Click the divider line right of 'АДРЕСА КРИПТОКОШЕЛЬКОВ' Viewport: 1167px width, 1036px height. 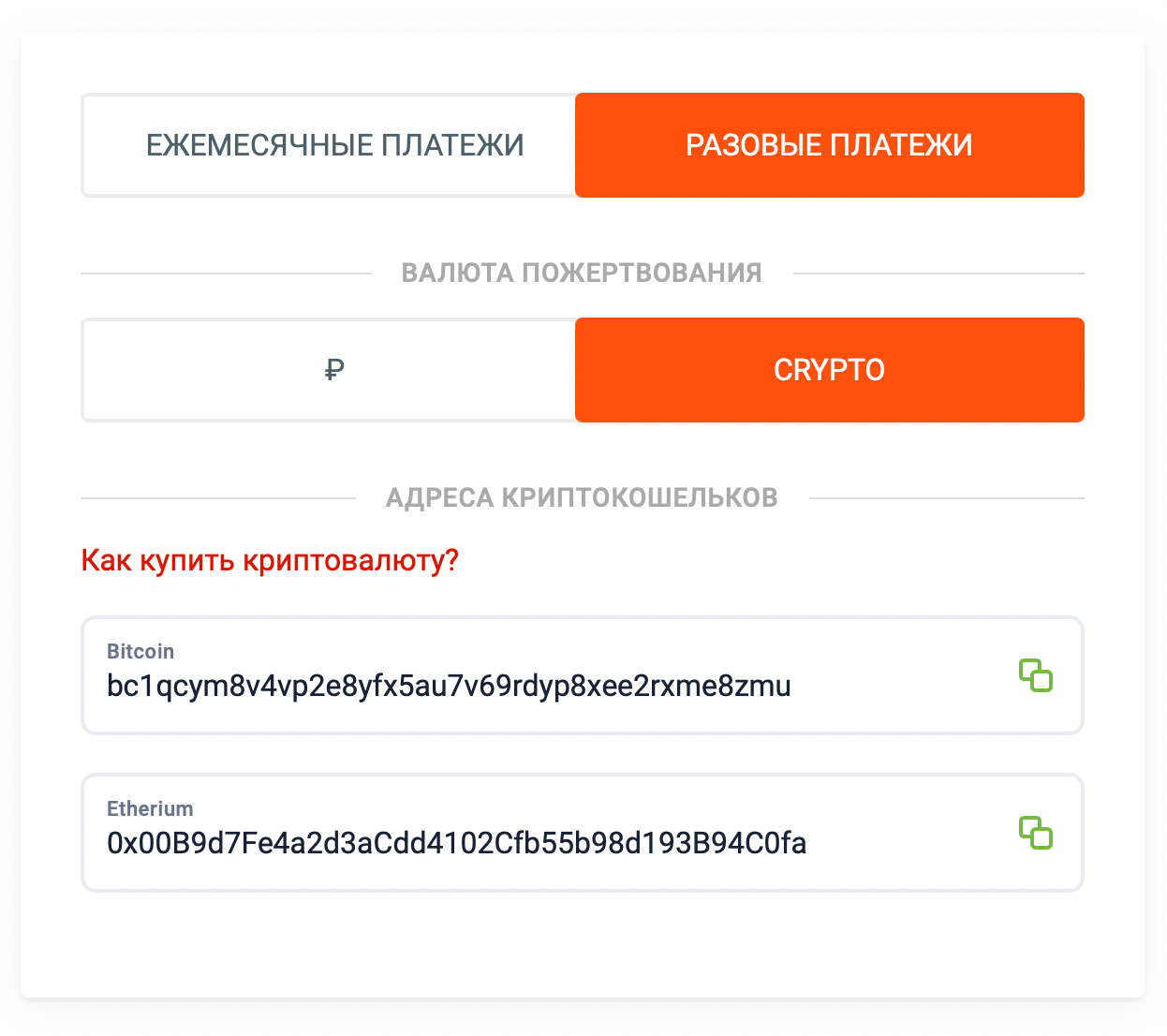(x=946, y=497)
